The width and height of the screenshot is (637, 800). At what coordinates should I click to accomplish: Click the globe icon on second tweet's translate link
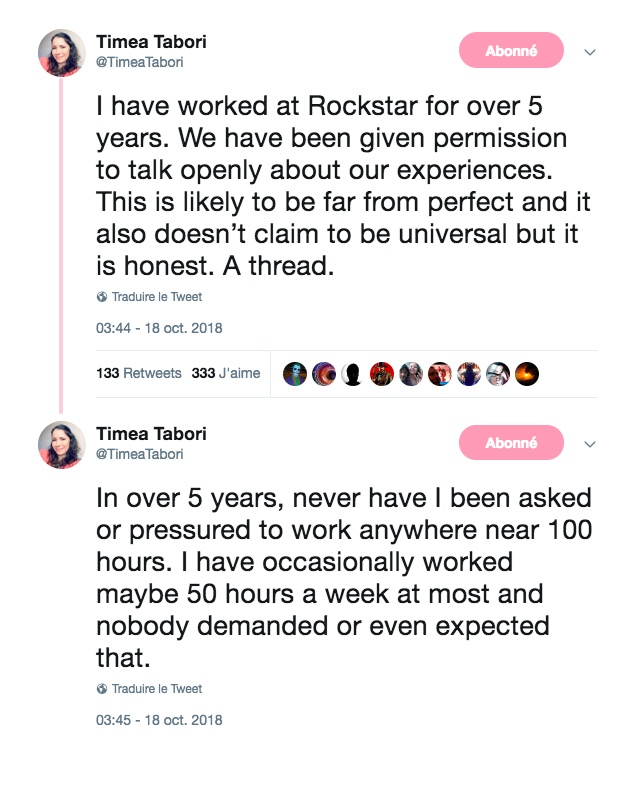pos(101,689)
